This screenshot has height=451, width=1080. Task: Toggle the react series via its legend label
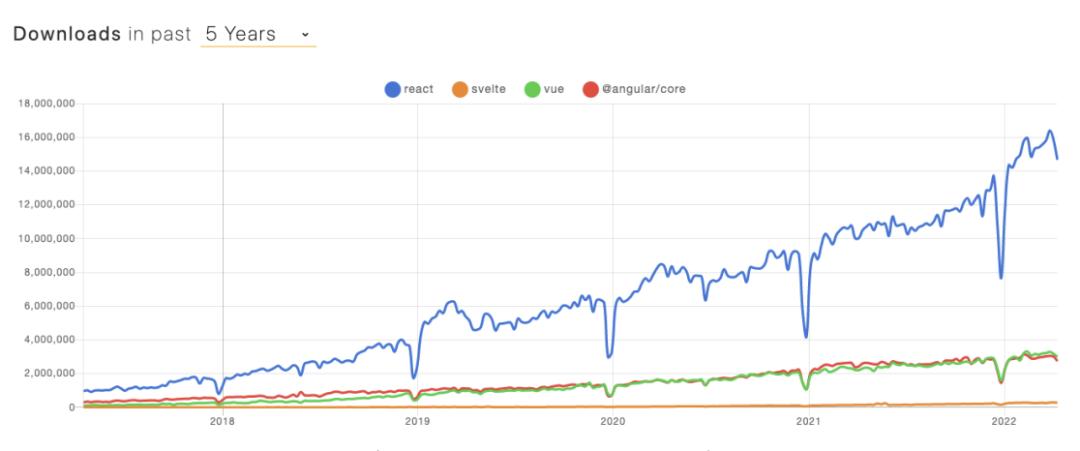click(x=418, y=90)
